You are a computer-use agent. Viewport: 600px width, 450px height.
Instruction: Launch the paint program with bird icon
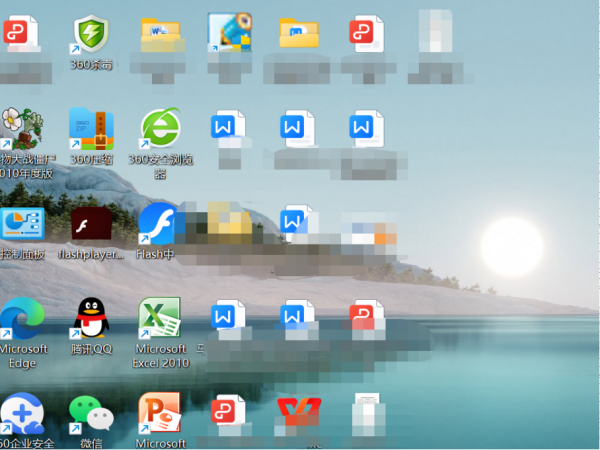coord(230,32)
